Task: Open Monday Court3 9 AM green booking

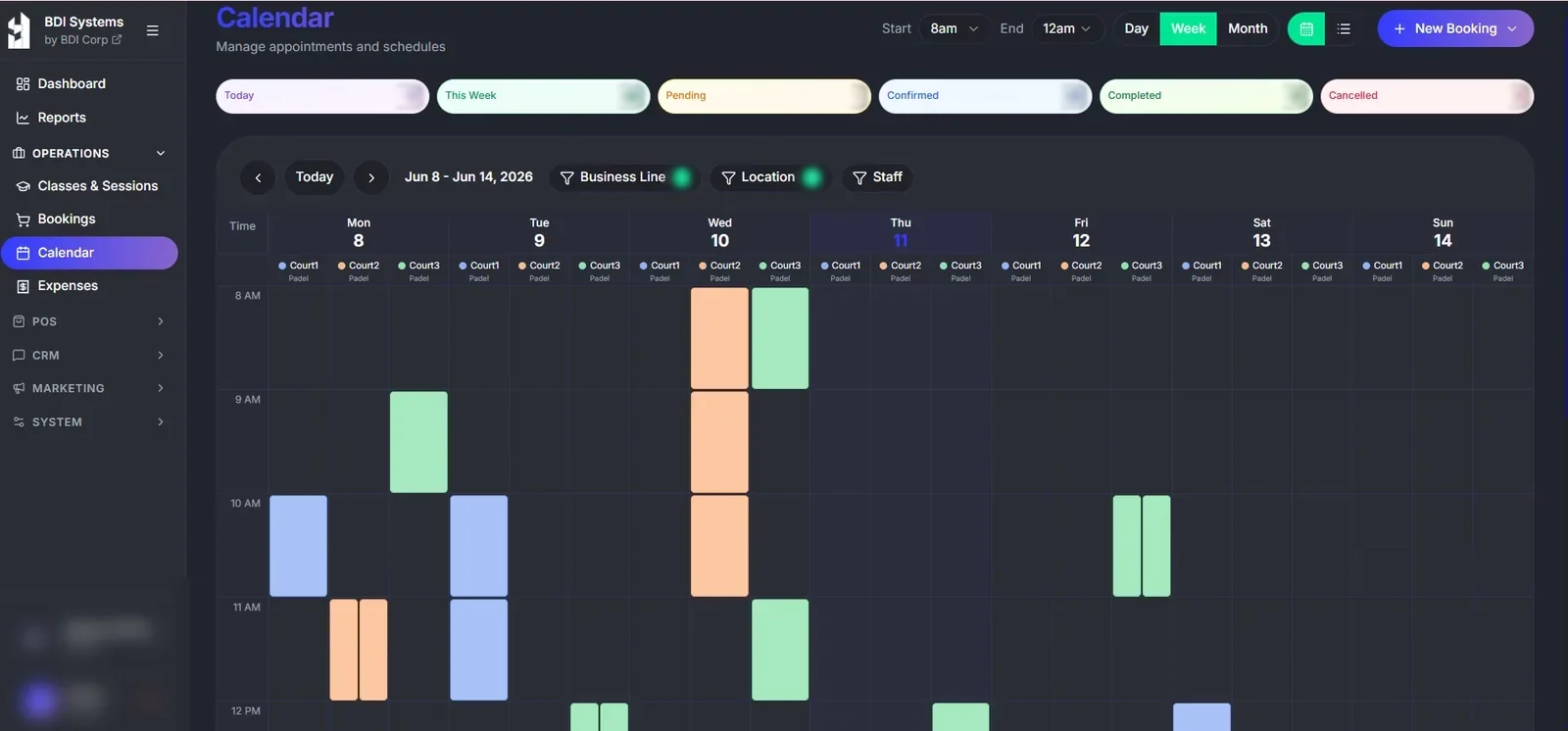Action: (x=418, y=442)
